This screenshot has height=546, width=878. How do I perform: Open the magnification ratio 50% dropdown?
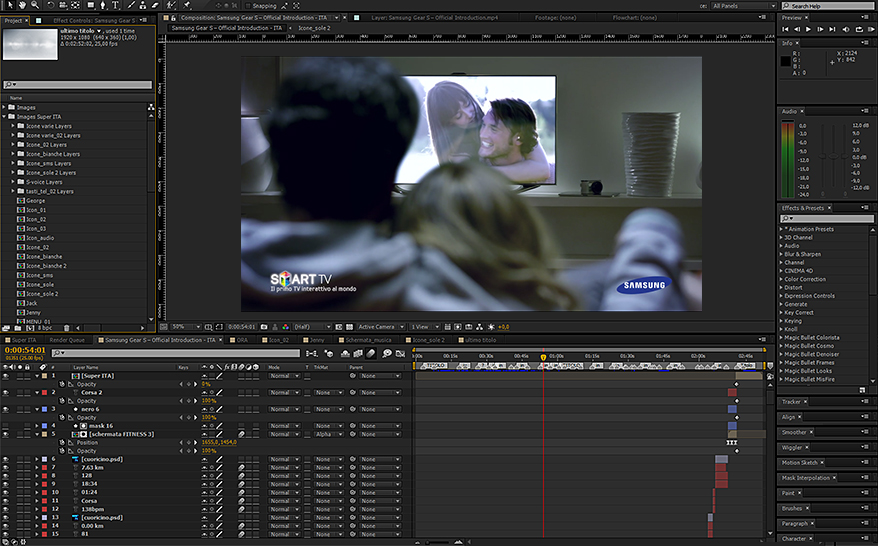tap(186, 326)
